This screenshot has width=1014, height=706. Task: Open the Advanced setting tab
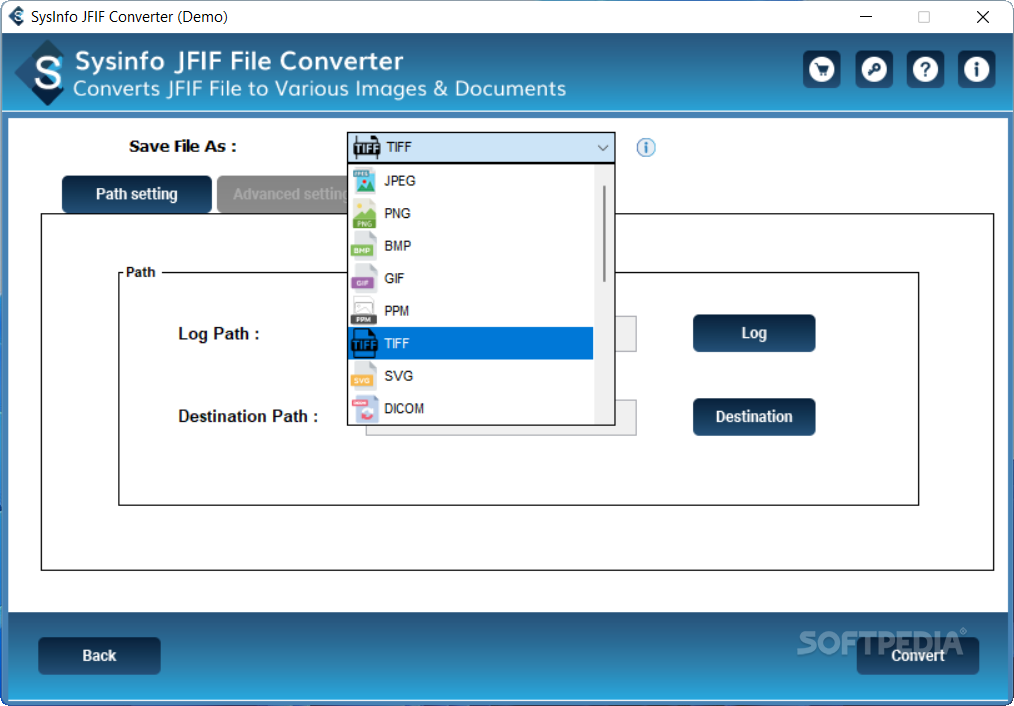(x=283, y=194)
